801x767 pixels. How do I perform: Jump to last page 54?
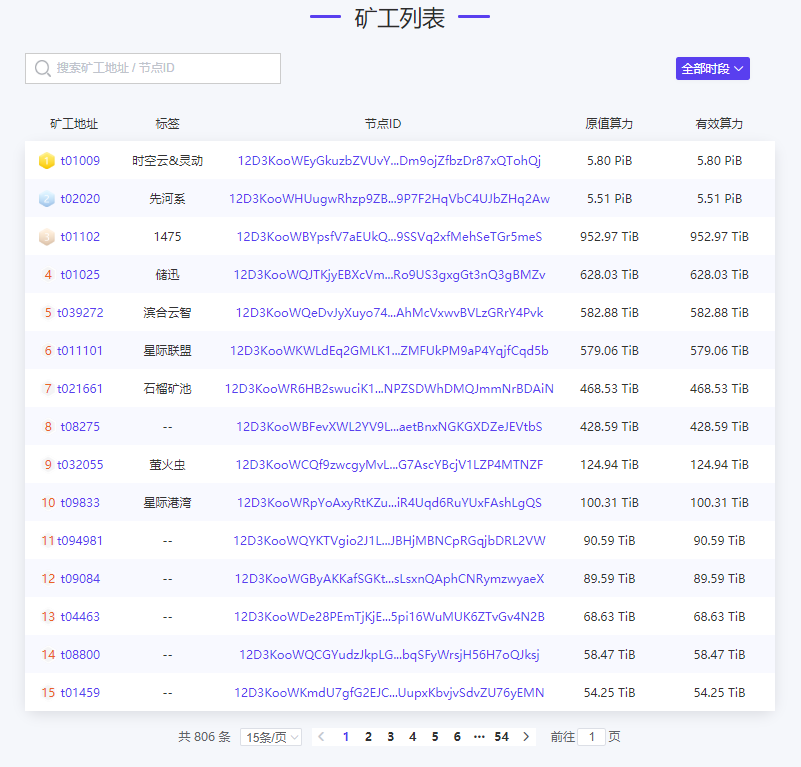pyautogui.click(x=502, y=736)
